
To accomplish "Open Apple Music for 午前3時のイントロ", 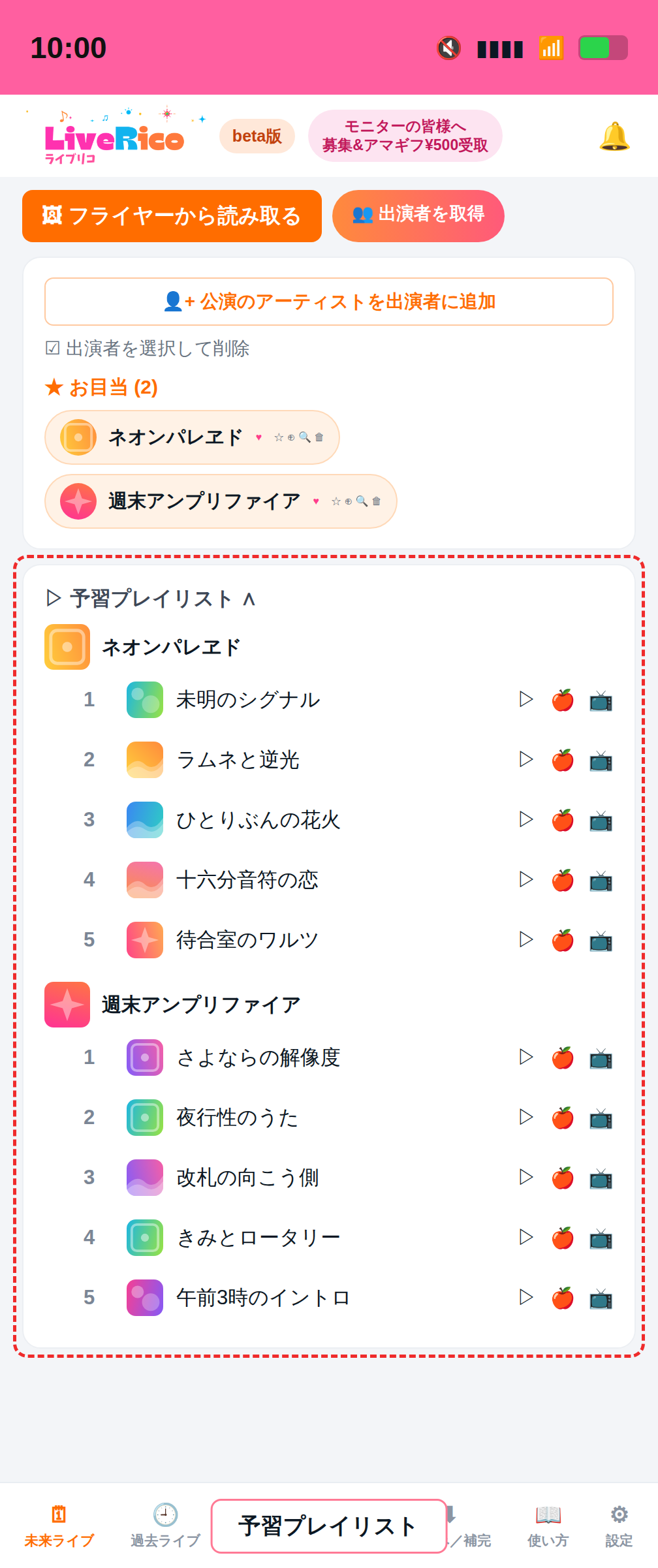I will click(x=563, y=1298).
